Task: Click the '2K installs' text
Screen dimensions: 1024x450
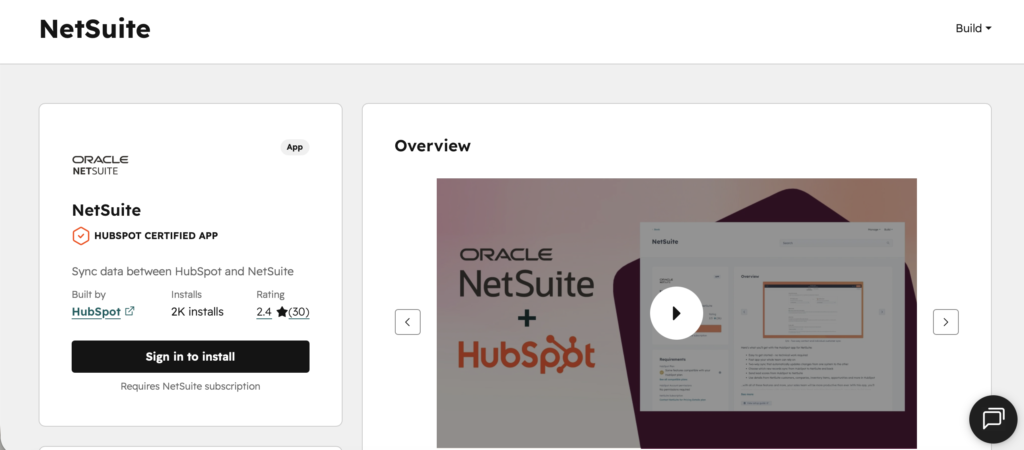Action: [197, 312]
